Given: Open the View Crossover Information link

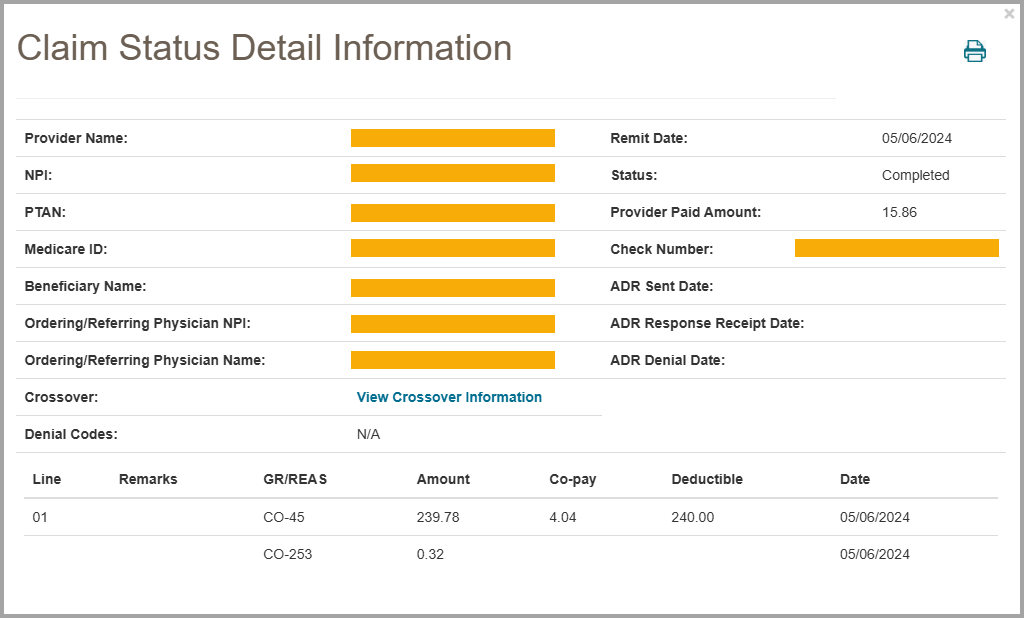Looking at the screenshot, I should point(449,397).
